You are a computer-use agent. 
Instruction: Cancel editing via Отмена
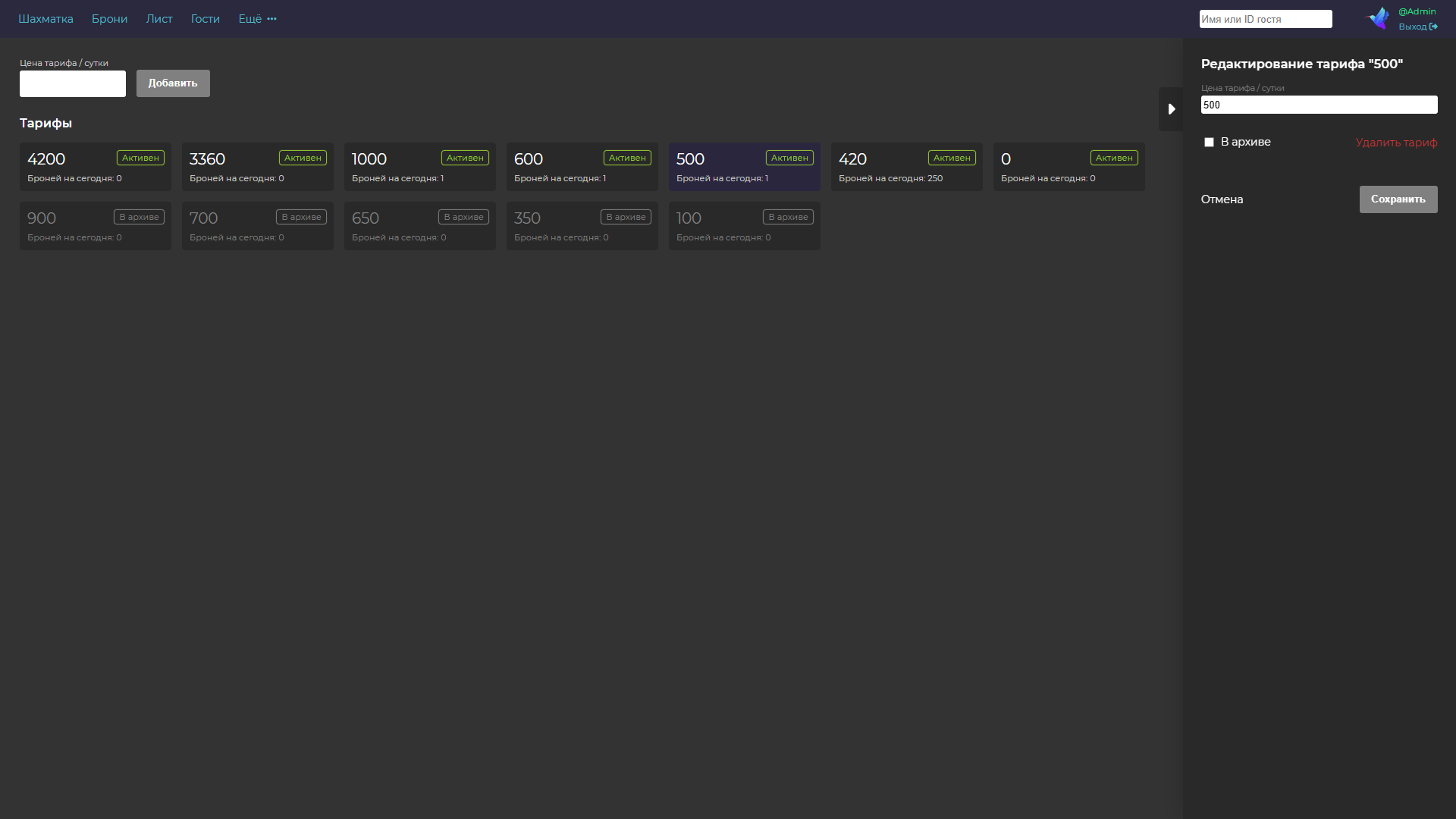point(1222,199)
